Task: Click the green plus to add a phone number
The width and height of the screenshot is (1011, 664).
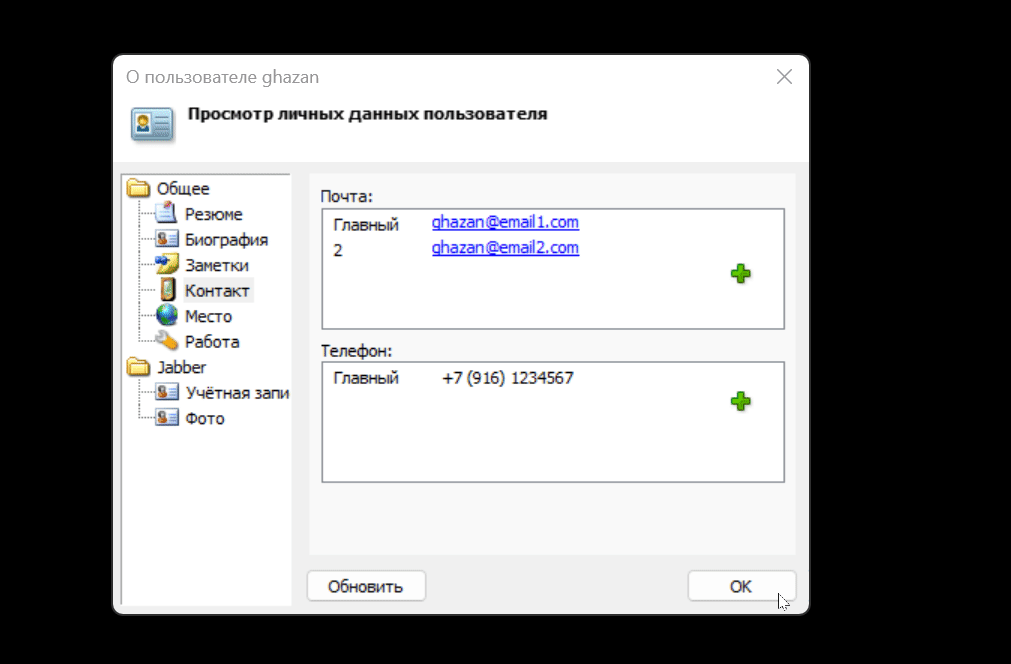Action: 739,400
